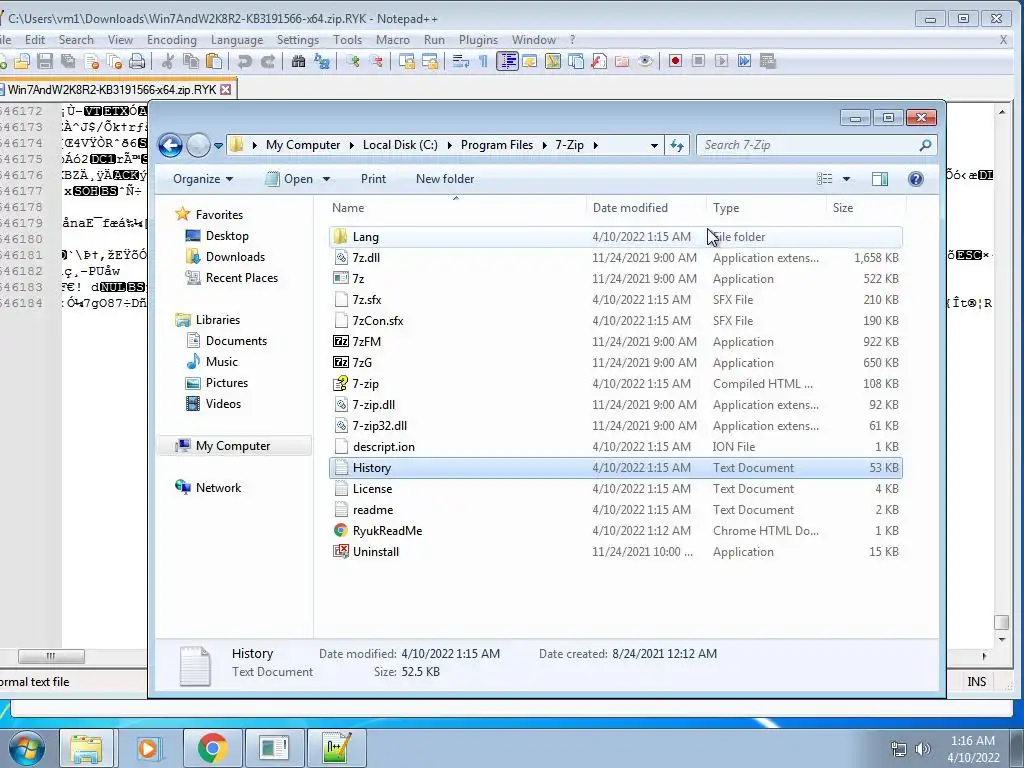Expand breadcrumb arrow after Local Disk (C:)
1024x768 pixels.
tap(449, 145)
